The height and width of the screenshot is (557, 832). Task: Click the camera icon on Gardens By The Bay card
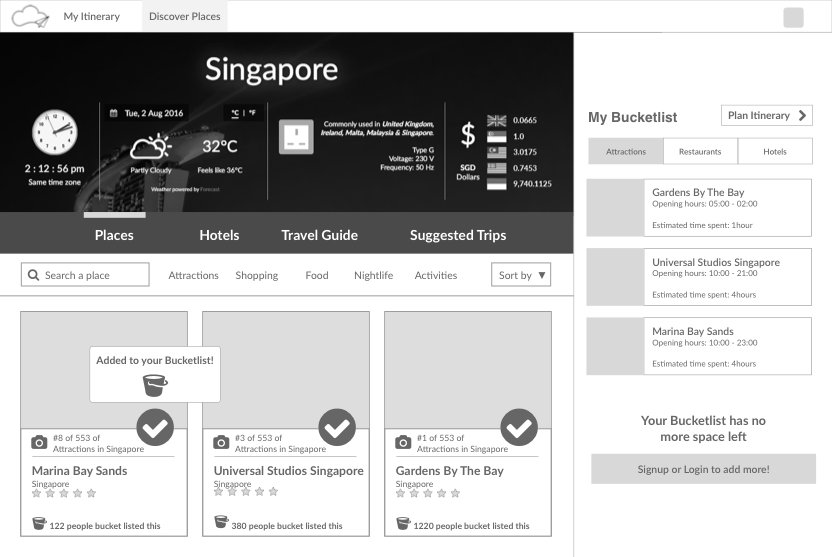pos(403,442)
